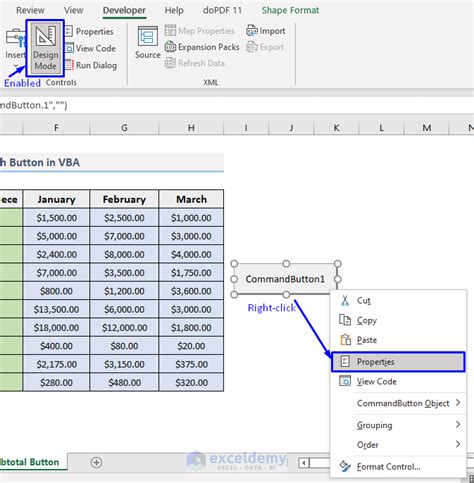Viewport: 474px width, 483px height.
Task: Choose Paste from the context menu
Action: pos(398,340)
